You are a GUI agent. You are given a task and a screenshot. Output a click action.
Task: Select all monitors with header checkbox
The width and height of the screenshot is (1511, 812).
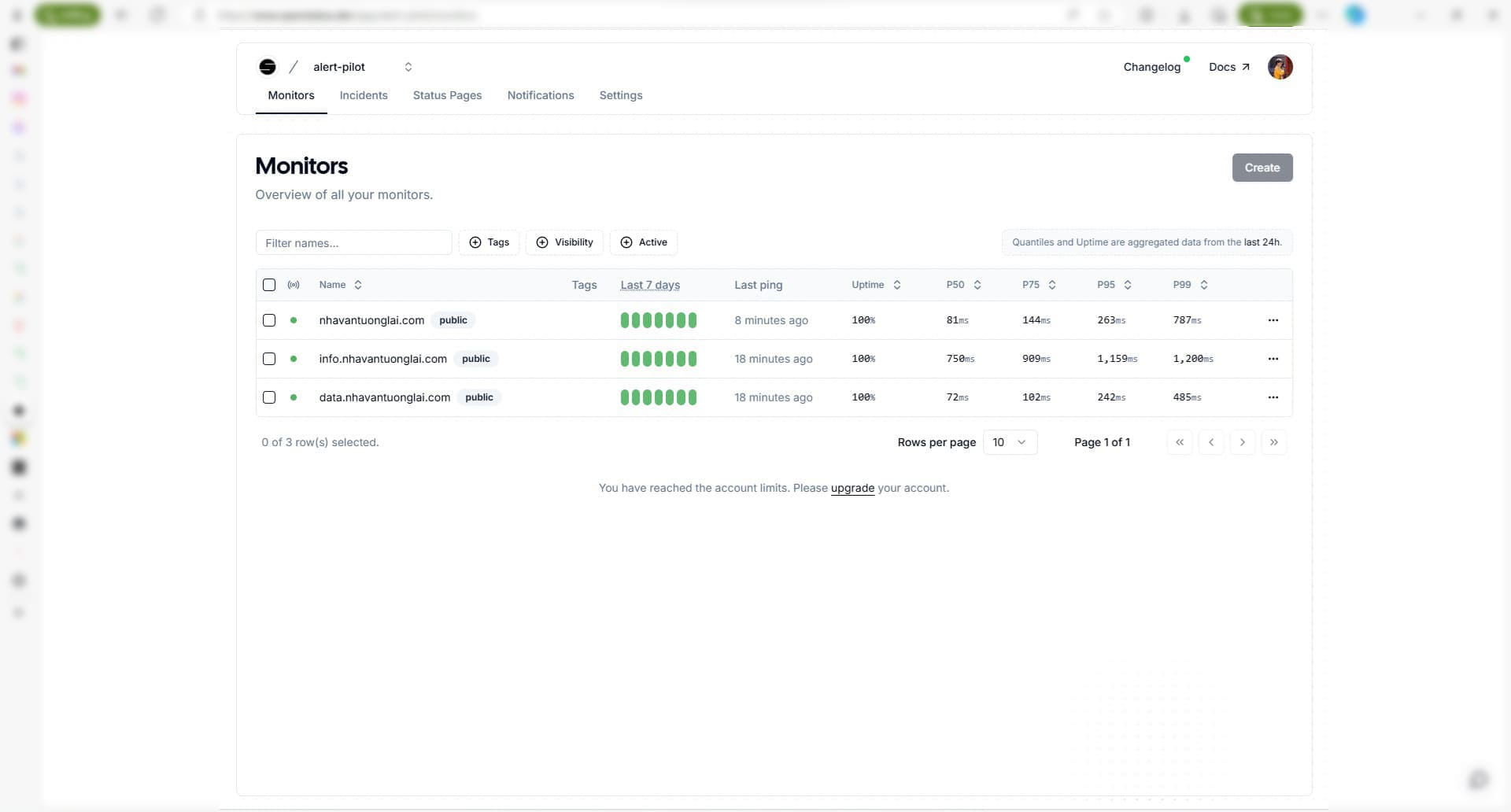269,285
